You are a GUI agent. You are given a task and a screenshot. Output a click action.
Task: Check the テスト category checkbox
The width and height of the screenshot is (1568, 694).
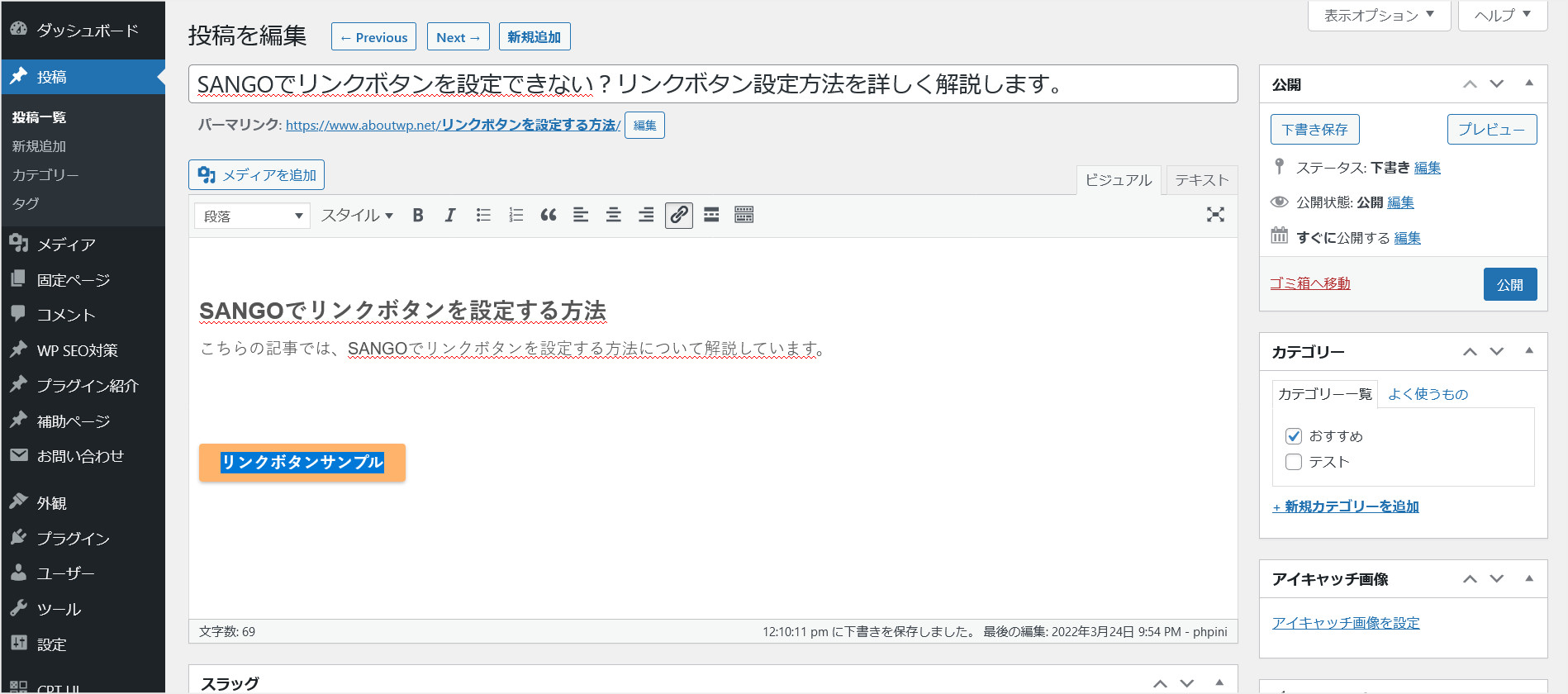coord(1294,462)
